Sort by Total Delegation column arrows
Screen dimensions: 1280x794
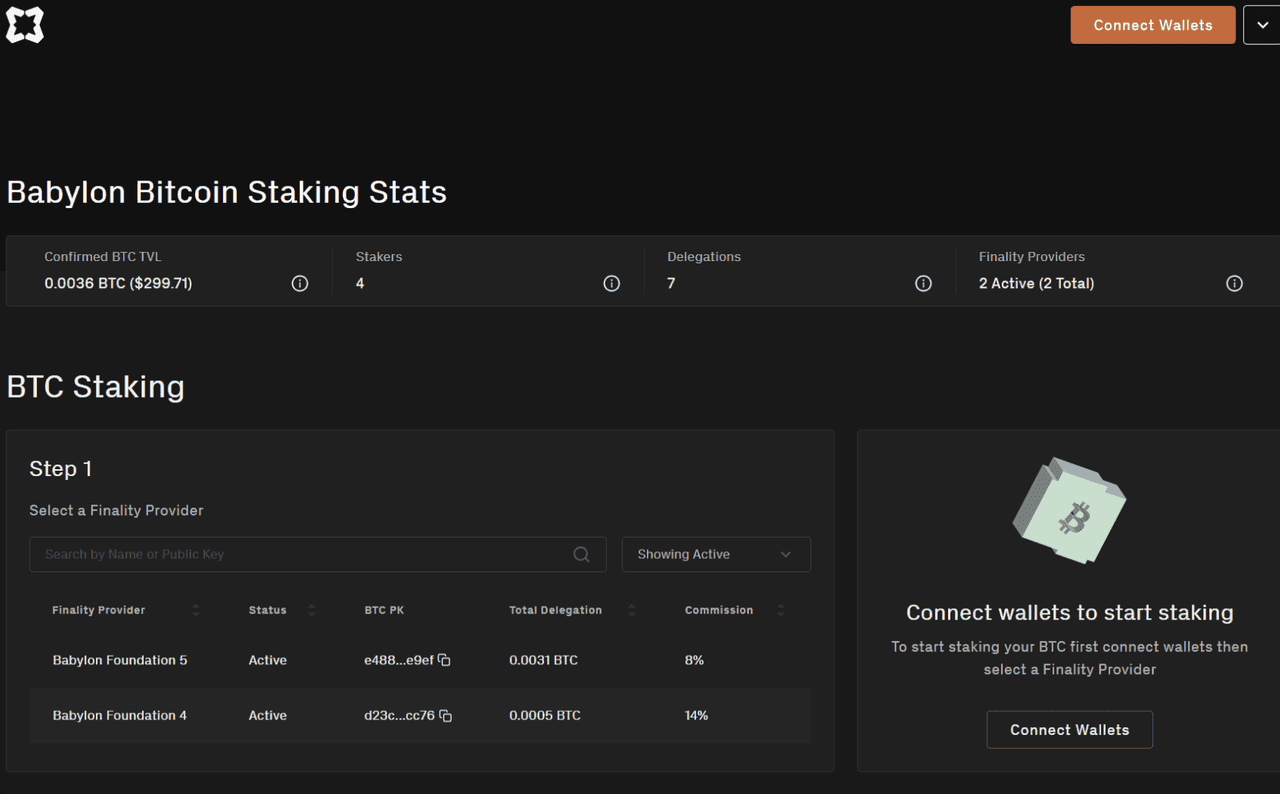(632, 610)
